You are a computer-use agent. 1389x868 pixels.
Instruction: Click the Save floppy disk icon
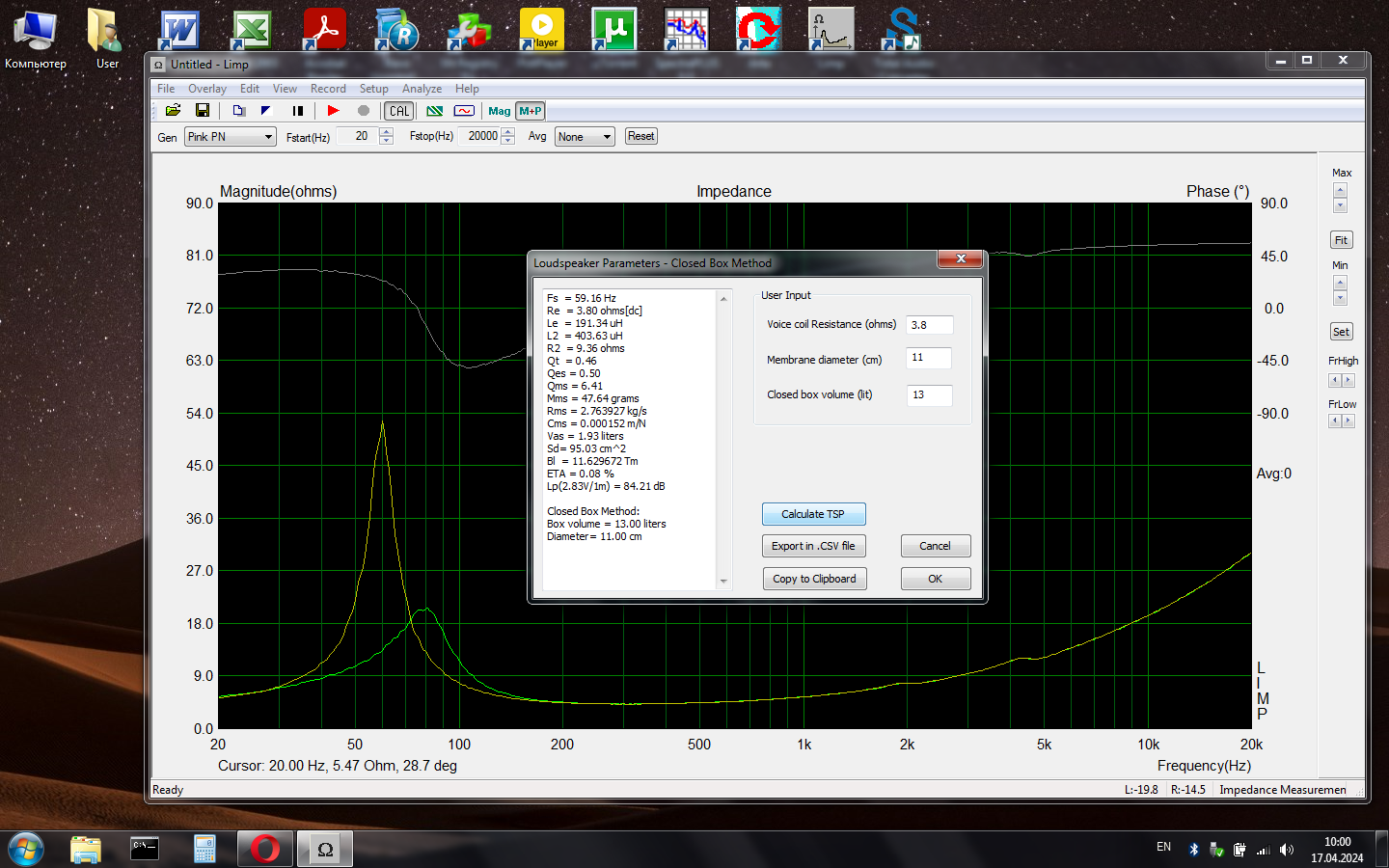point(203,111)
